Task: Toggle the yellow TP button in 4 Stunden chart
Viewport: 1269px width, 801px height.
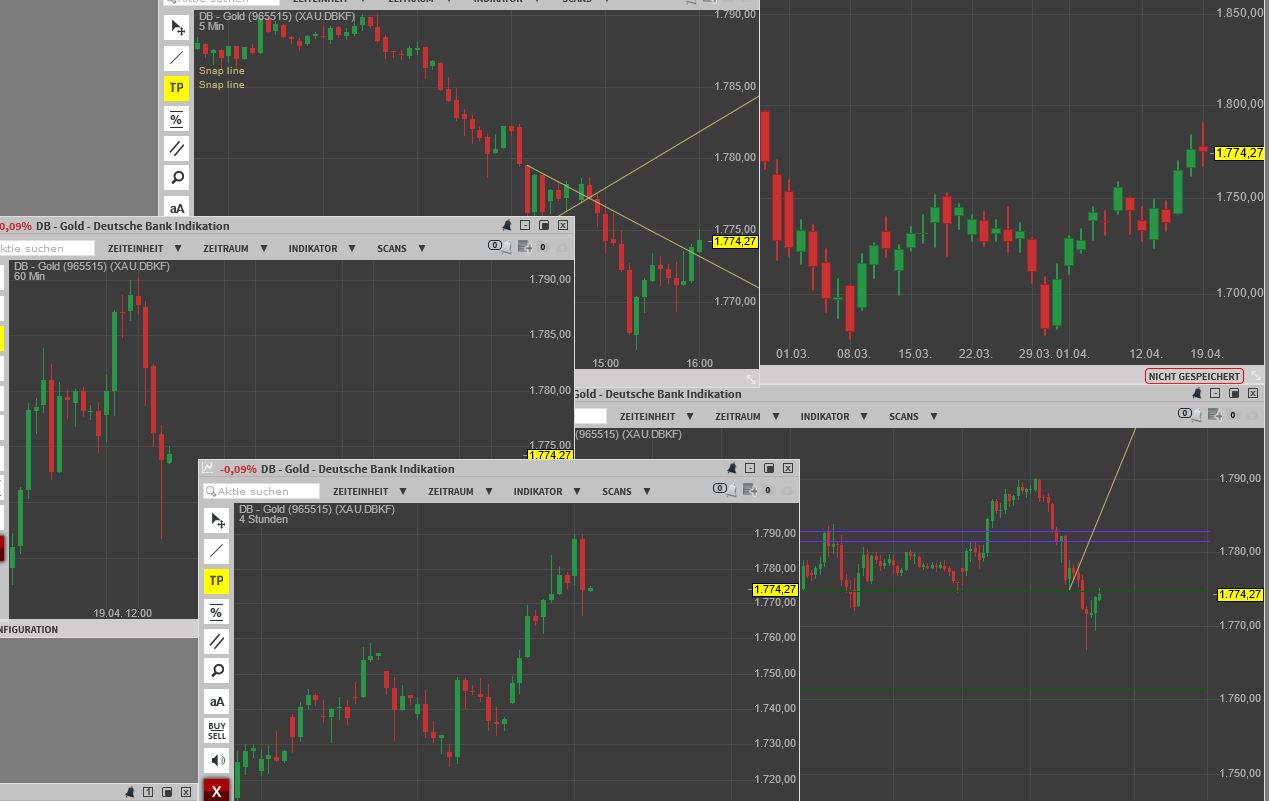Action: coord(217,581)
